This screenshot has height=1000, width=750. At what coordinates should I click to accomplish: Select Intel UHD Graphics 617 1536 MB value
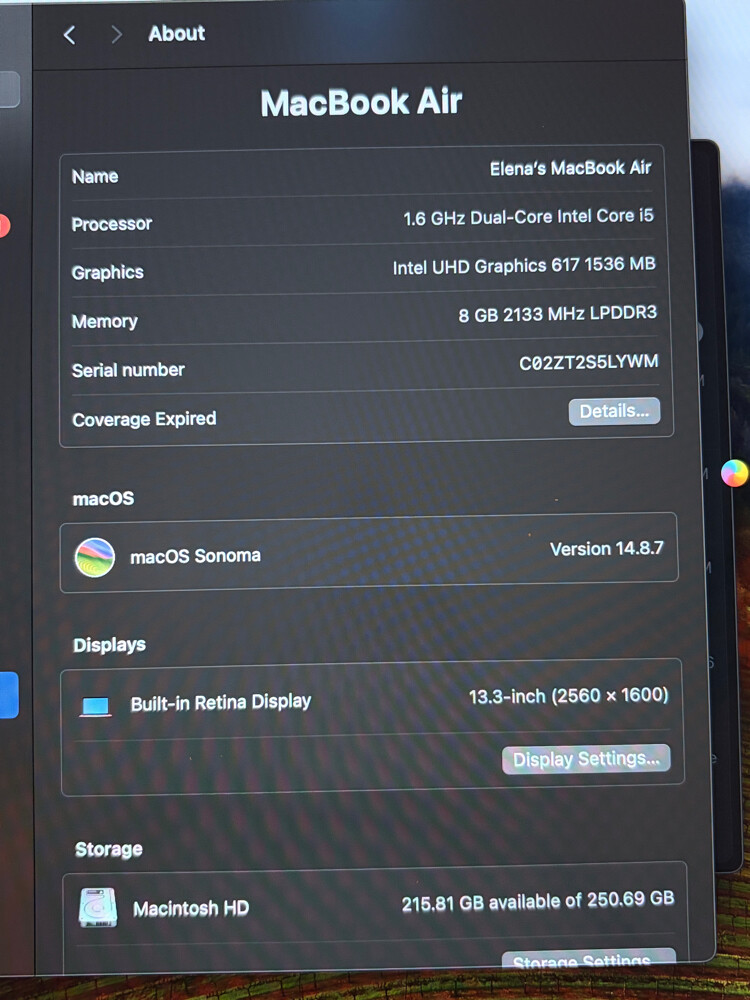[524, 266]
